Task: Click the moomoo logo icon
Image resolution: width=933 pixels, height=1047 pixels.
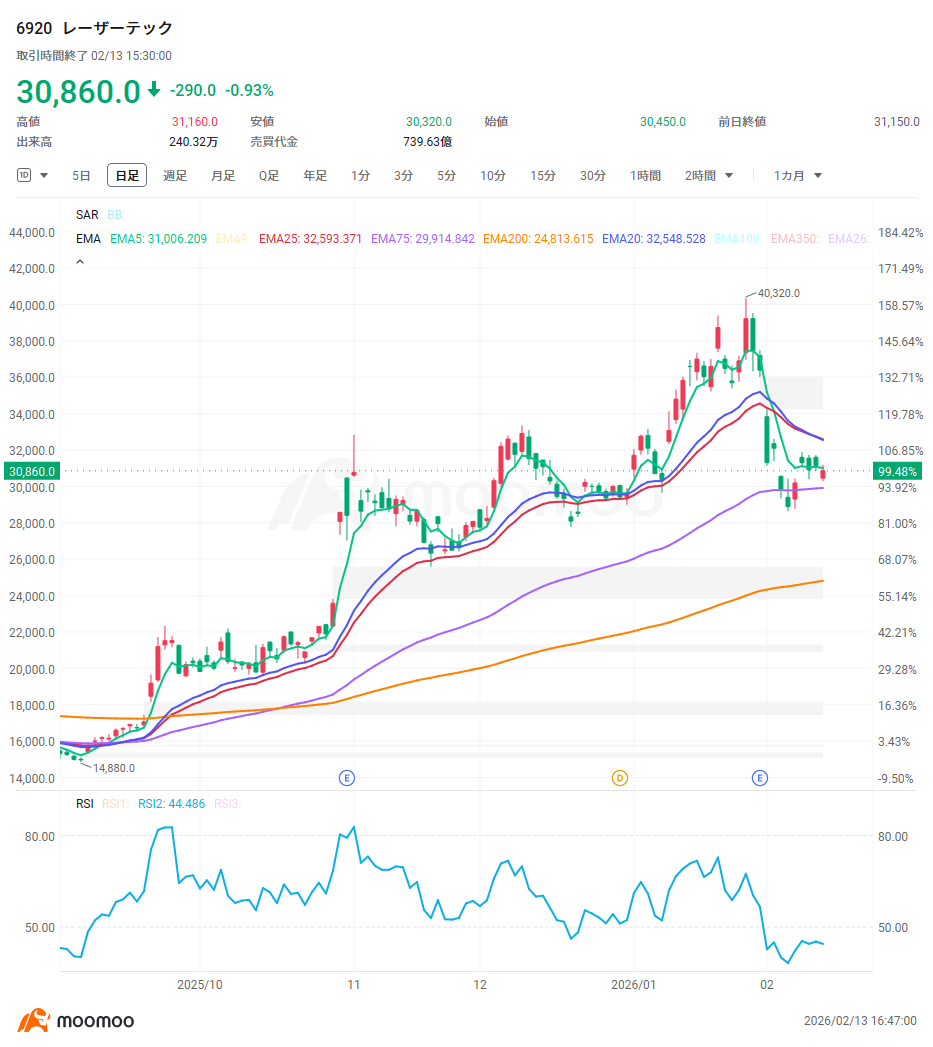Action: point(33,1021)
